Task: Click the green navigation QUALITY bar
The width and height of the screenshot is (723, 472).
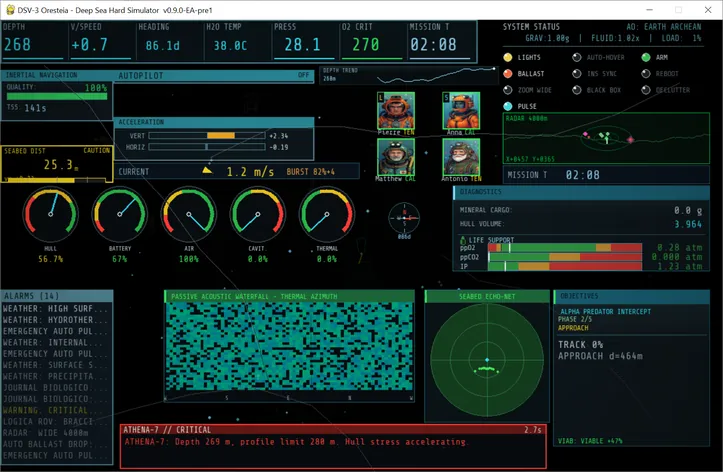Action: 57,96
